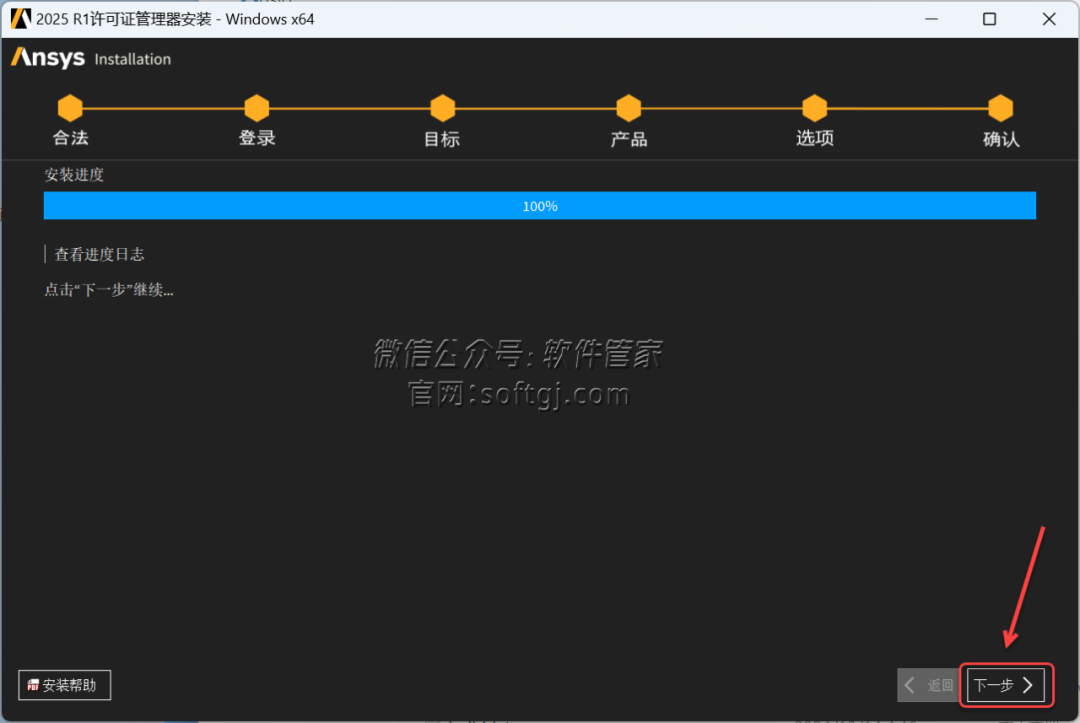Select the 确认 step hexagon

[x=1001, y=108]
